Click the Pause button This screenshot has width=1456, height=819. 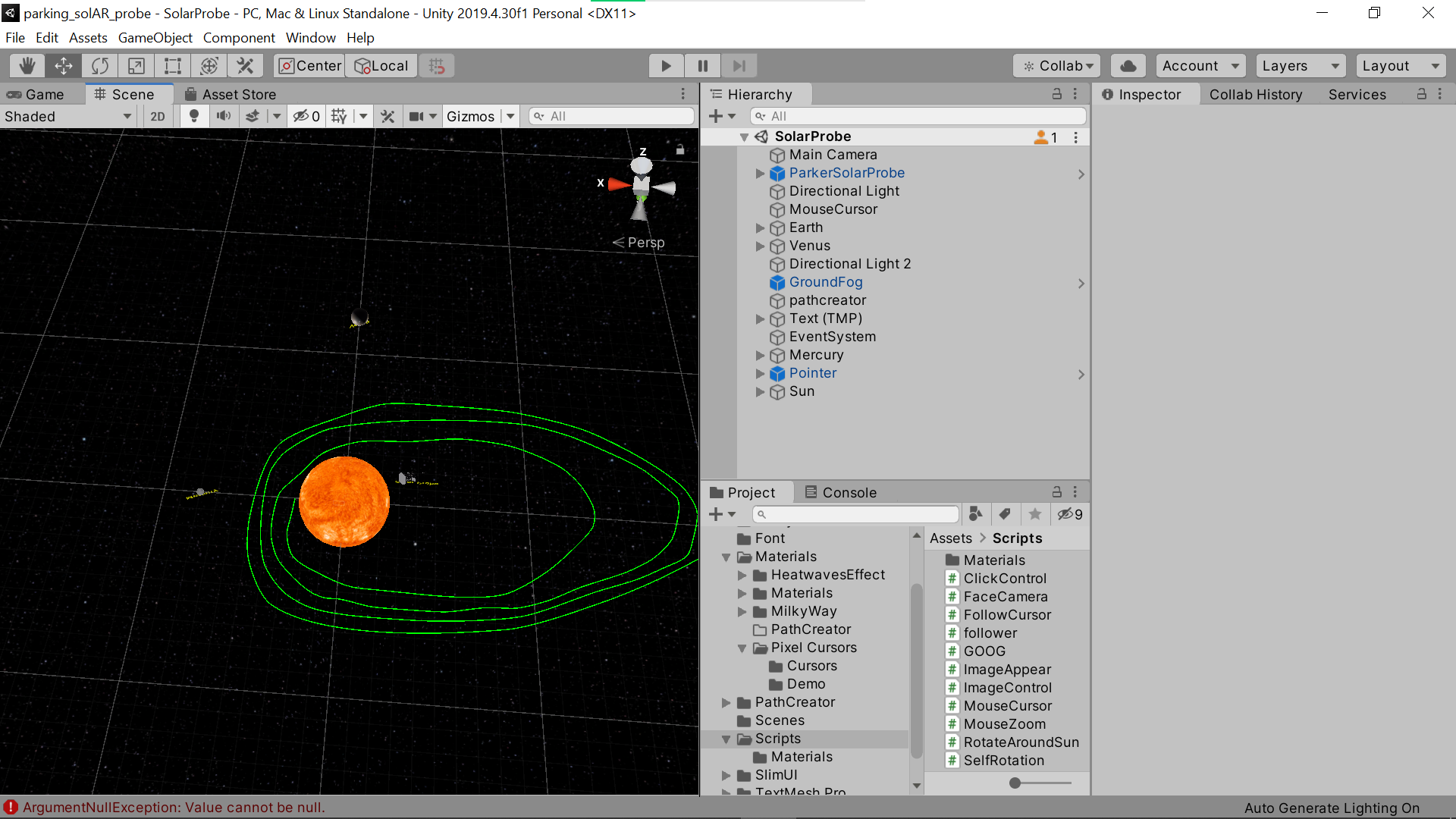[702, 66]
